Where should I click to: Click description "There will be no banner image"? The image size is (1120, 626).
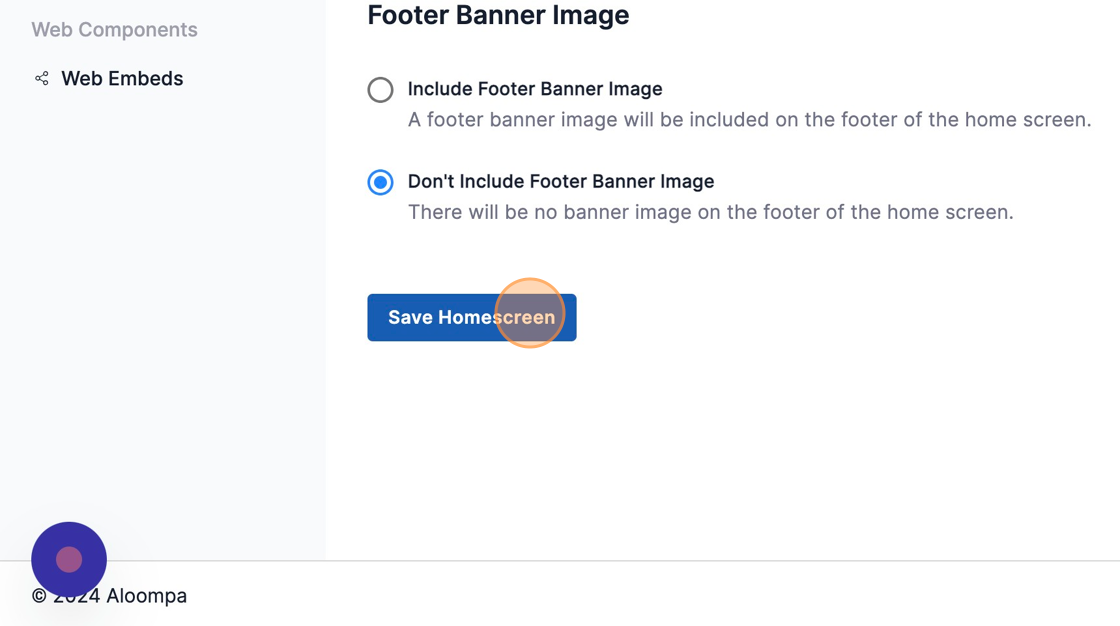[710, 212]
